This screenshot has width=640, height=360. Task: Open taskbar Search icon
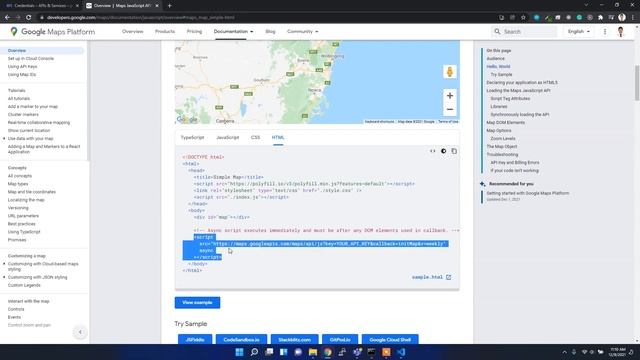coord(254,352)
